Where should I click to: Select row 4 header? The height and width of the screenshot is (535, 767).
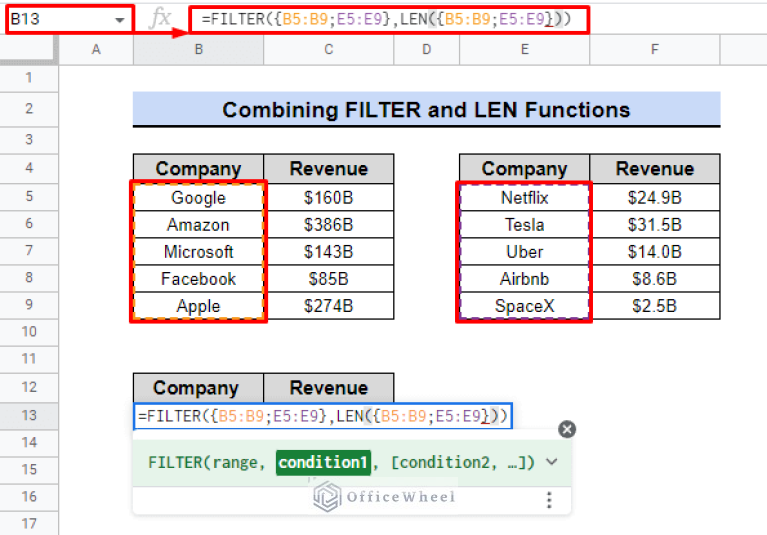point(29,168)
